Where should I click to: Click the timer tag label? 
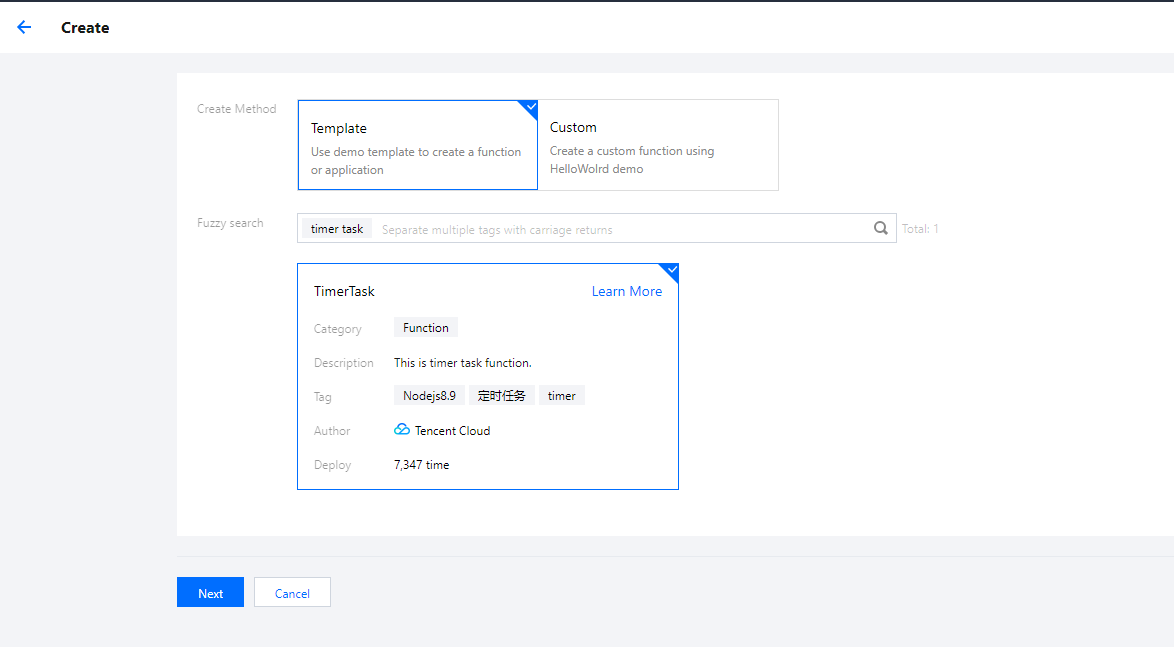pos(561,396)
